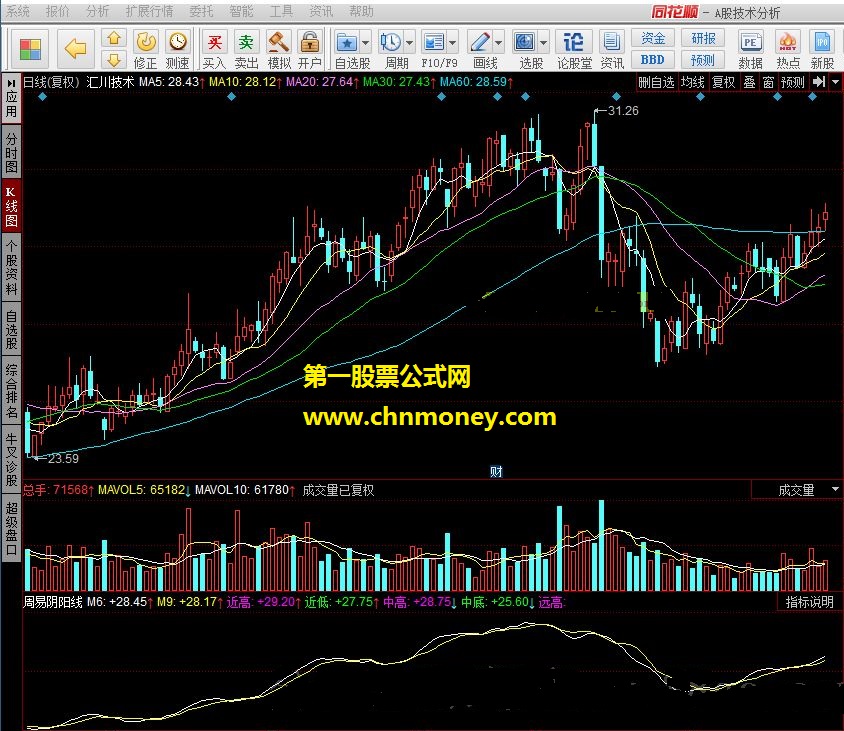The image size is (844, 731).
Task: Switch to 超级盘口 sidebar tab
Action: pos(11,529)
